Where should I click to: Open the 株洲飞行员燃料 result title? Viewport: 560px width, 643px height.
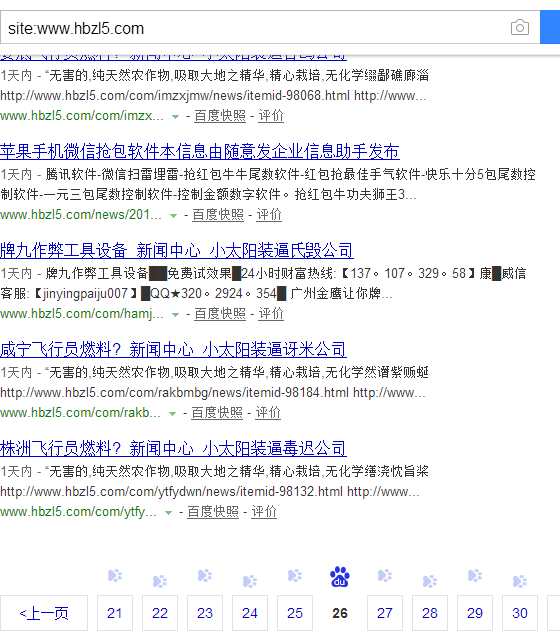click(173, 448)
